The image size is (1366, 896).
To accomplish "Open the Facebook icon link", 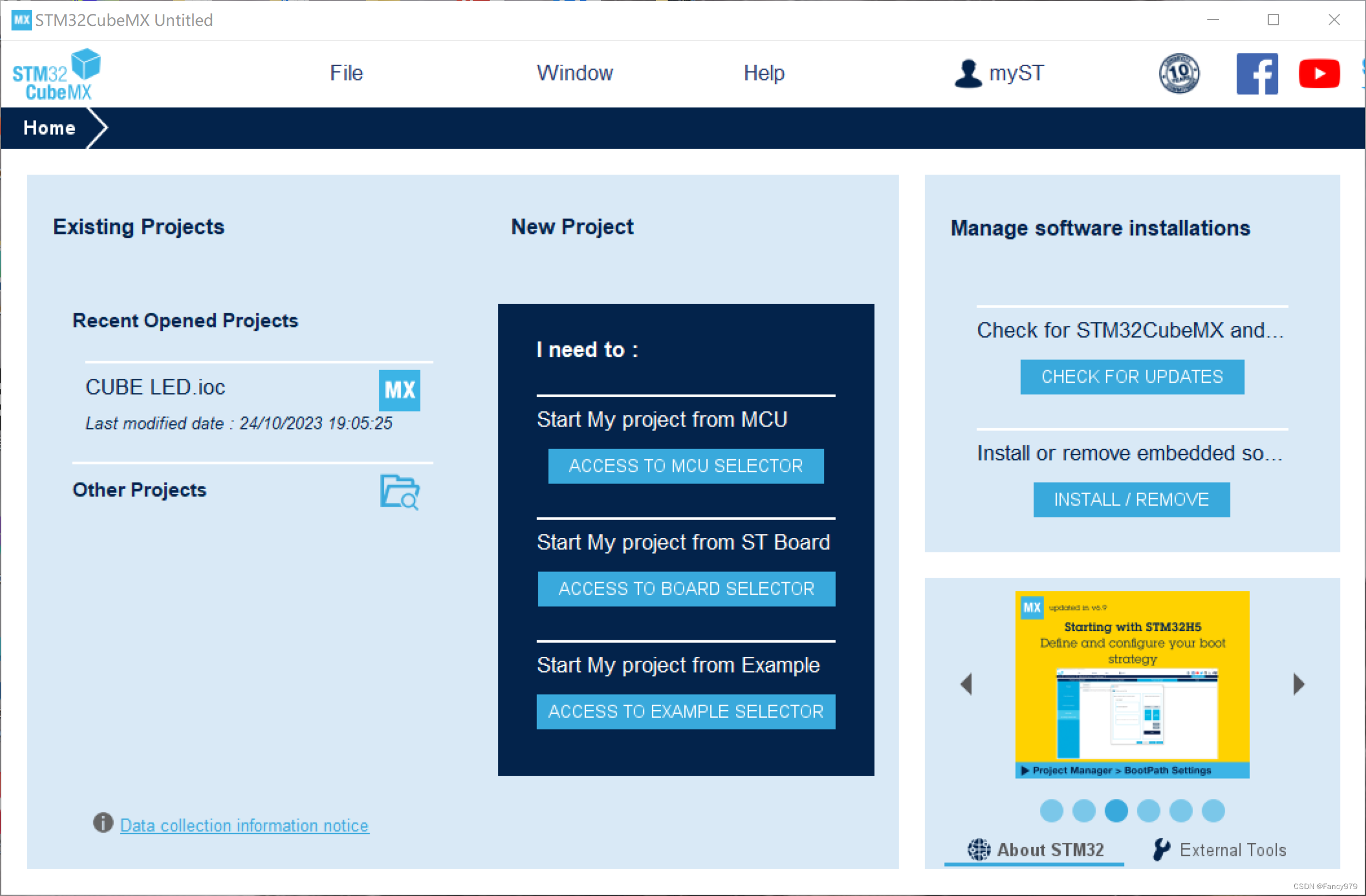I will tap(1257, 74).
